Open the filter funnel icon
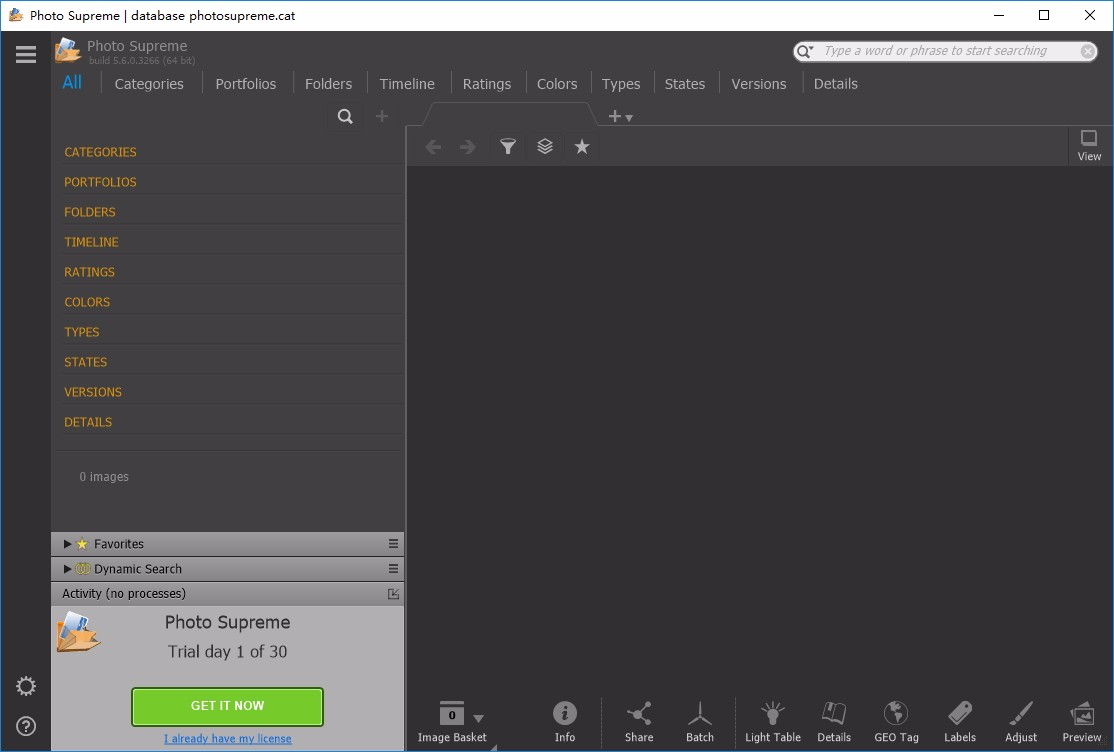 (507, 146)
